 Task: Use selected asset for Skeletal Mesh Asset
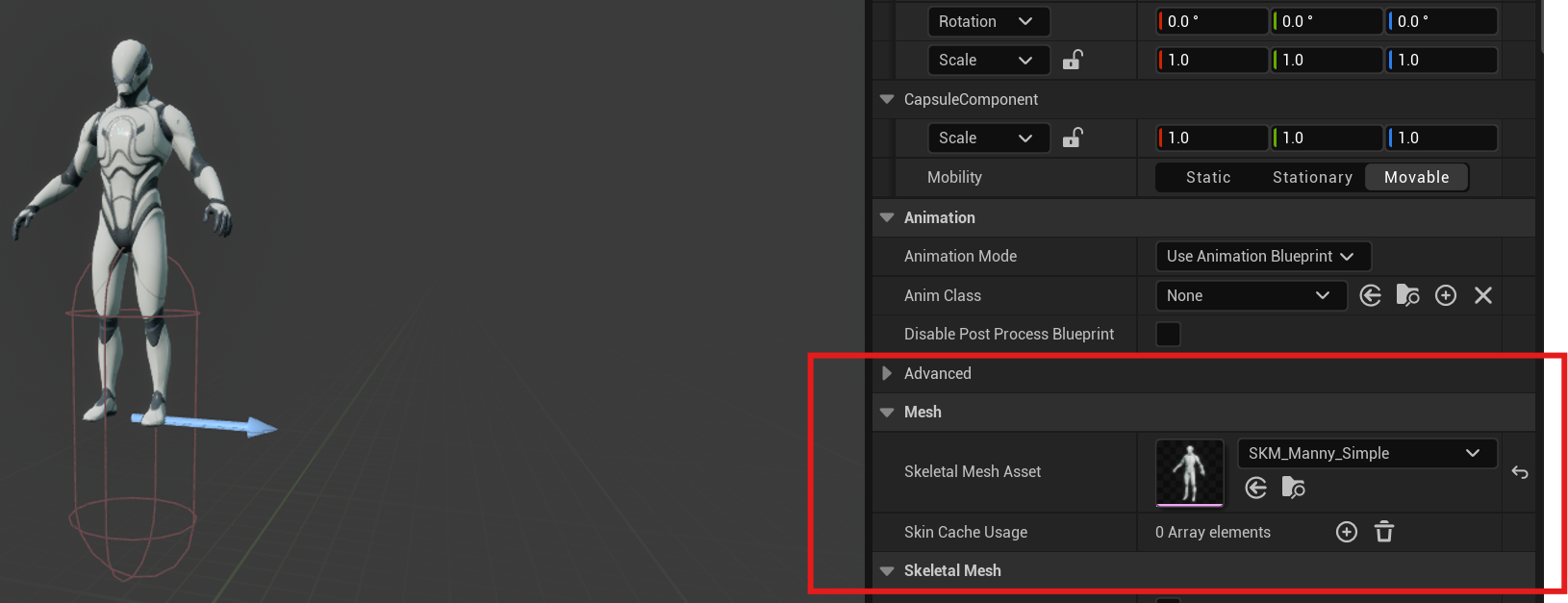pyautogui.click(x=1256, y=488)
